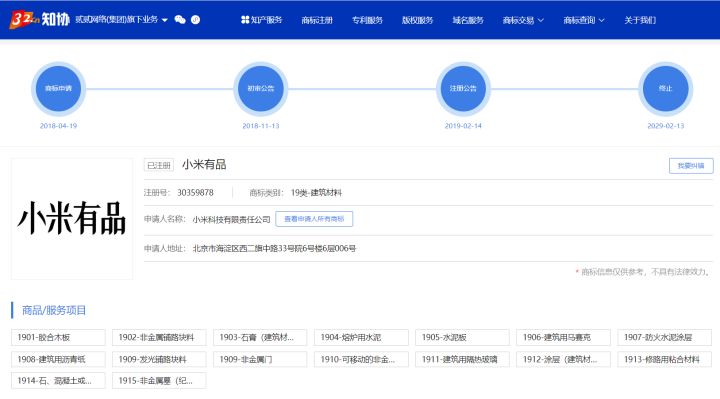Click the 初审公告 timeline circle
The height and width of the screenshot is (399, 720).
[x=261, y=88]
